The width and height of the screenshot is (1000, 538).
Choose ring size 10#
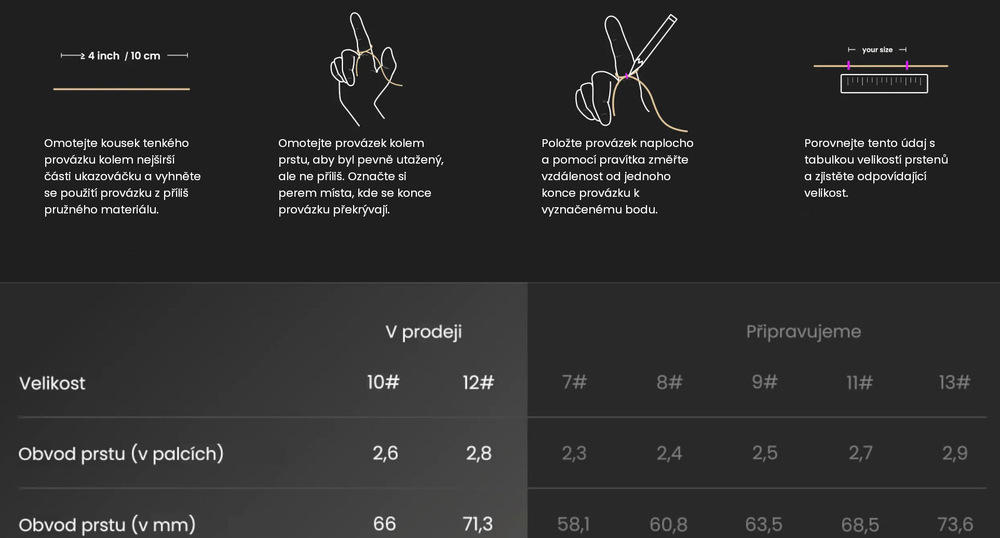(x=384, y=383)
